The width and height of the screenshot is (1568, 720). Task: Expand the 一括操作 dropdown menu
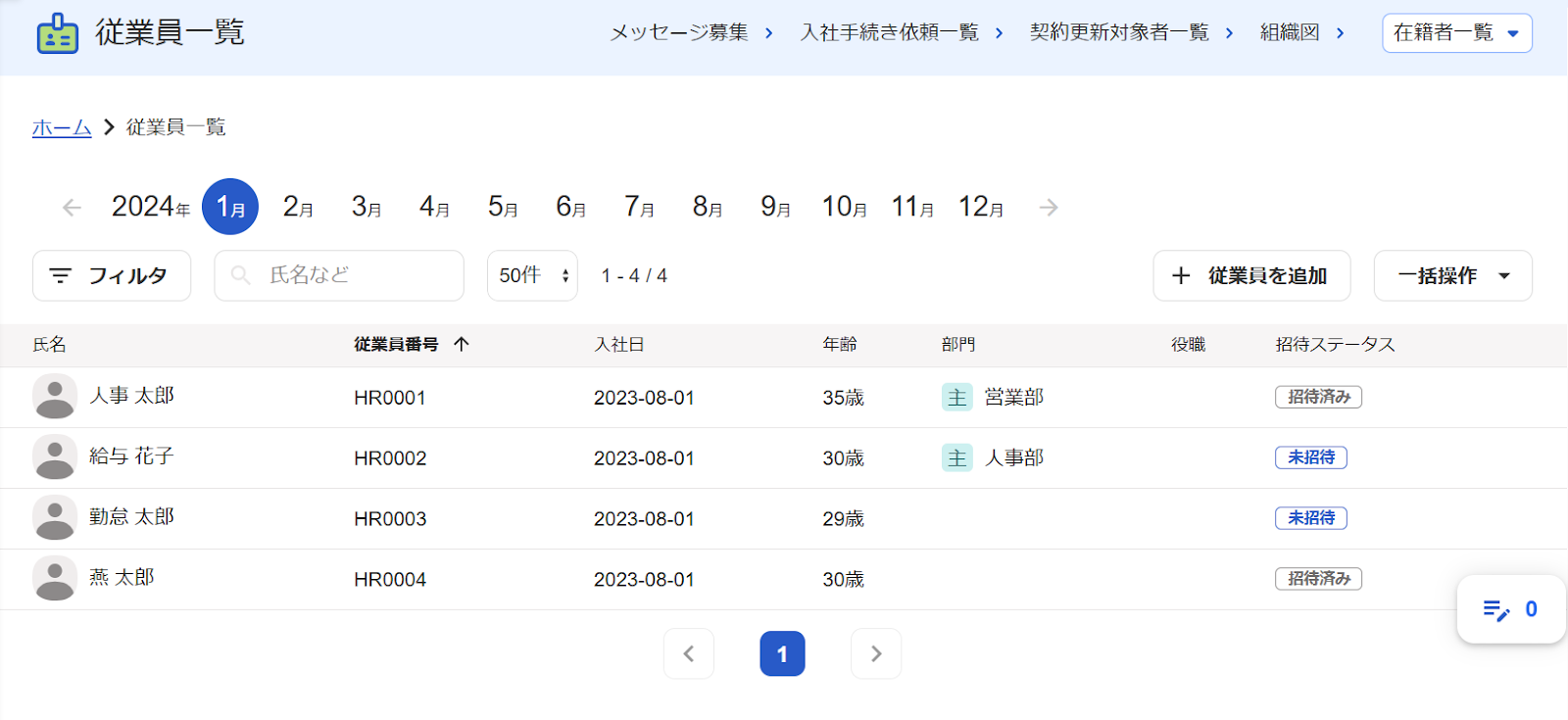[1453, 276]
